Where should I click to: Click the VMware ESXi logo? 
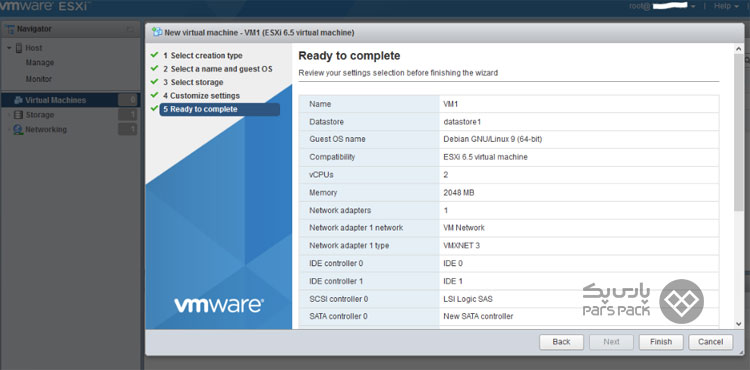pyautogui.click(x=44, y=7)
